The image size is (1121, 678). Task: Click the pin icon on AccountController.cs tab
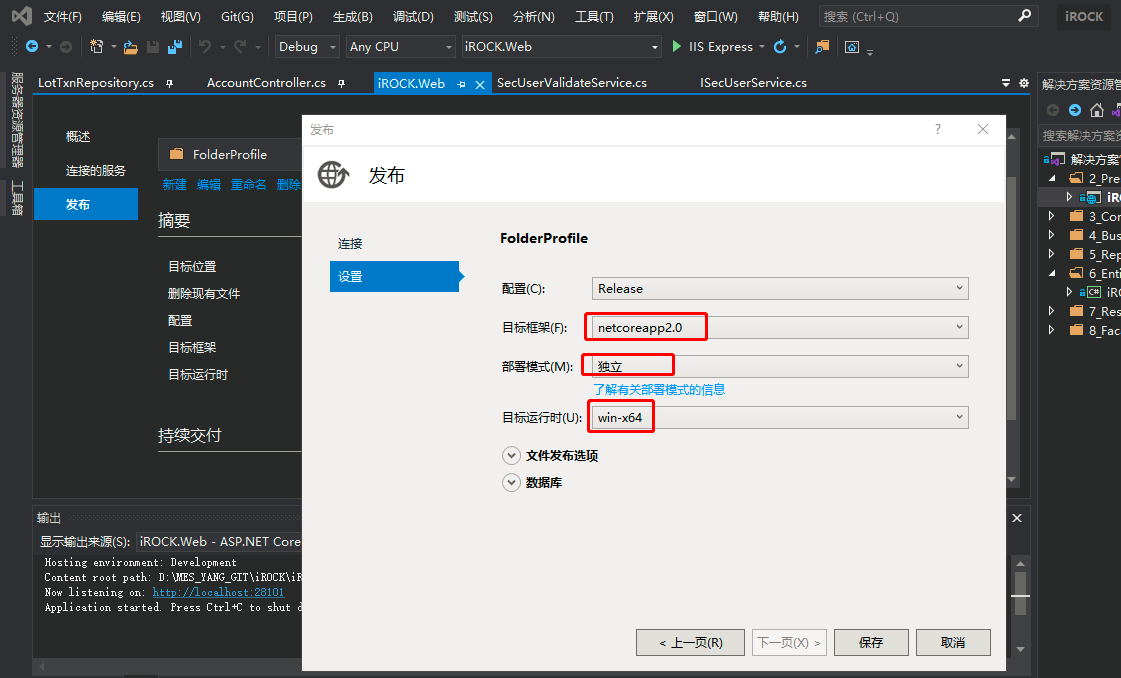pyautogui.click(x=342, y=84)
